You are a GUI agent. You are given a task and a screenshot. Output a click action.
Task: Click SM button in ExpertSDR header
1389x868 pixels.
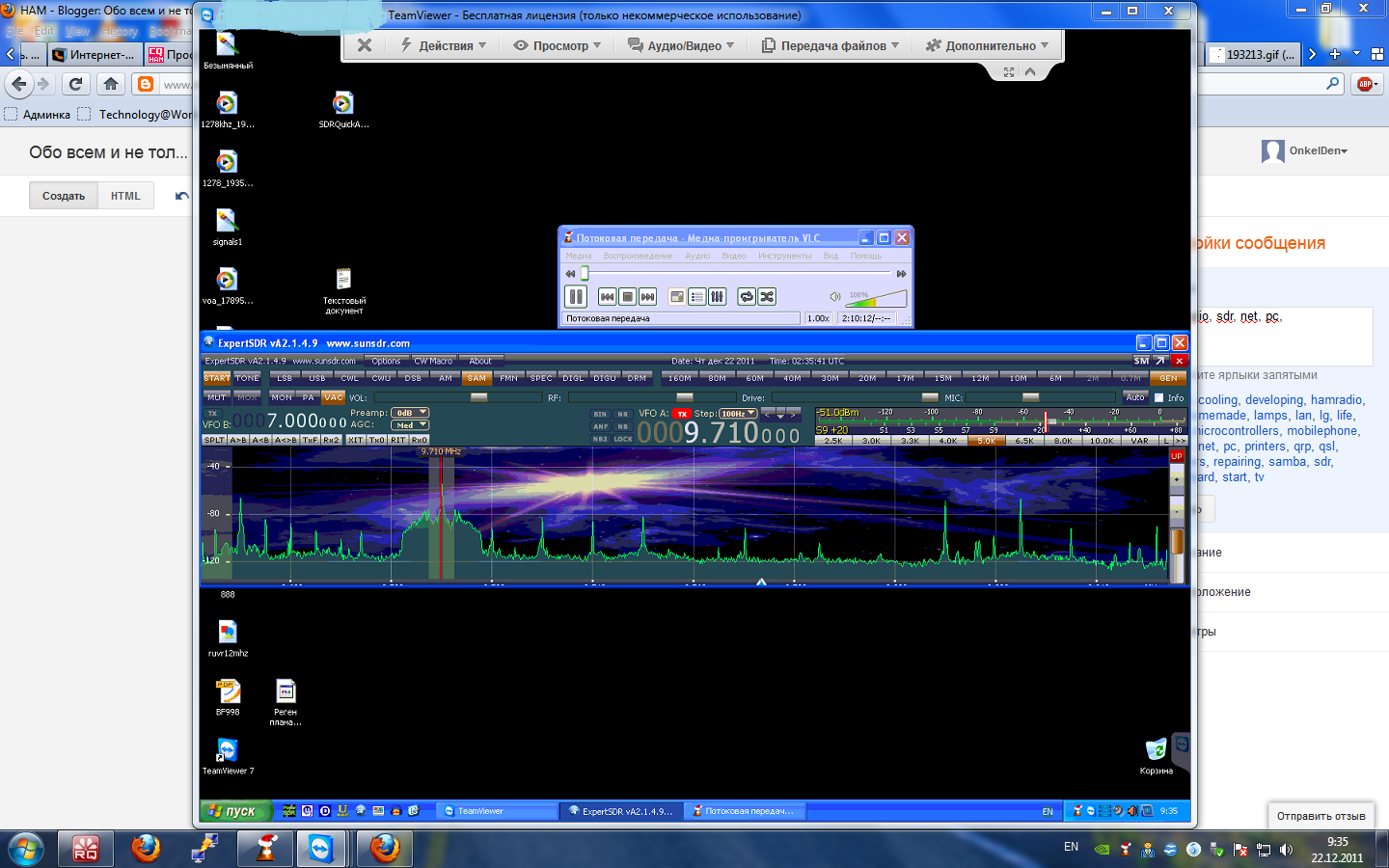click(1141, 361)
